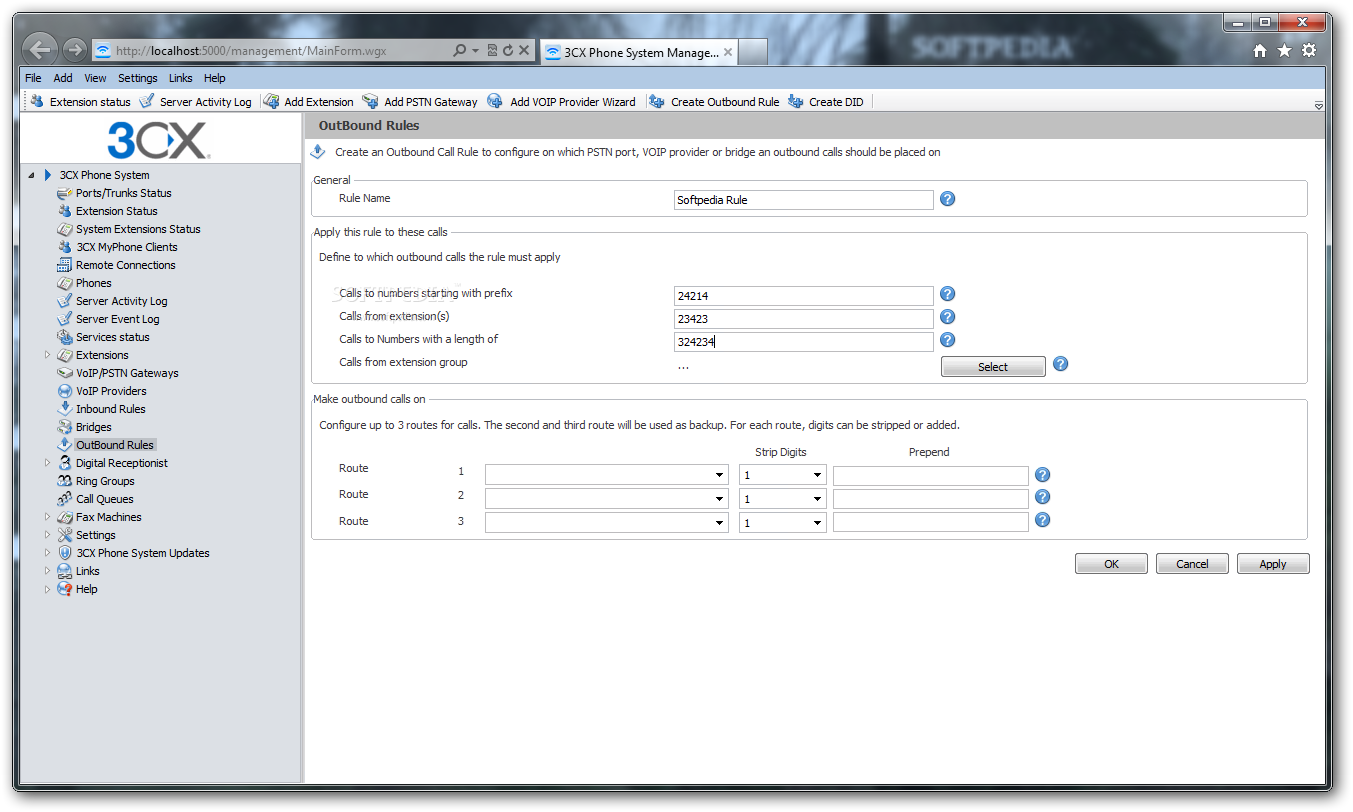1353x812 pixels.
Task: Open the View menu
Action: pyautogui.click(x=95, y=78)
